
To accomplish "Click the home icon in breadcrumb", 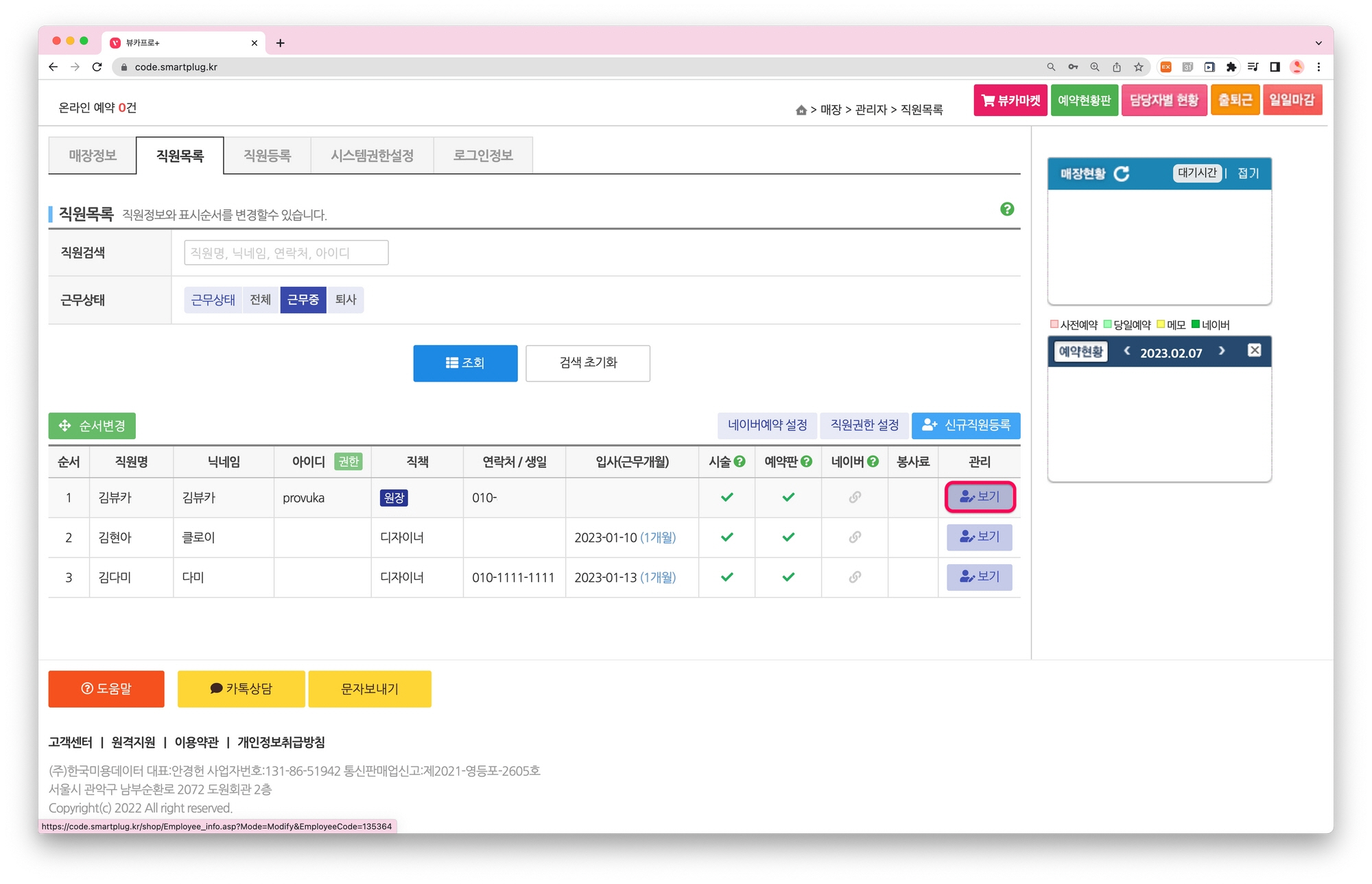I will pyautogui.click(x=801, y=110).
